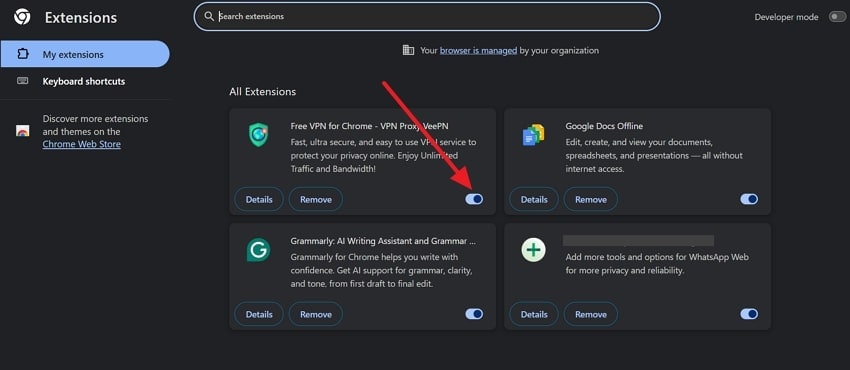This screenshot has width=850, height=370.
Task: Disable the Free VPN VeePN extension toggle
Action: (474, 199)
